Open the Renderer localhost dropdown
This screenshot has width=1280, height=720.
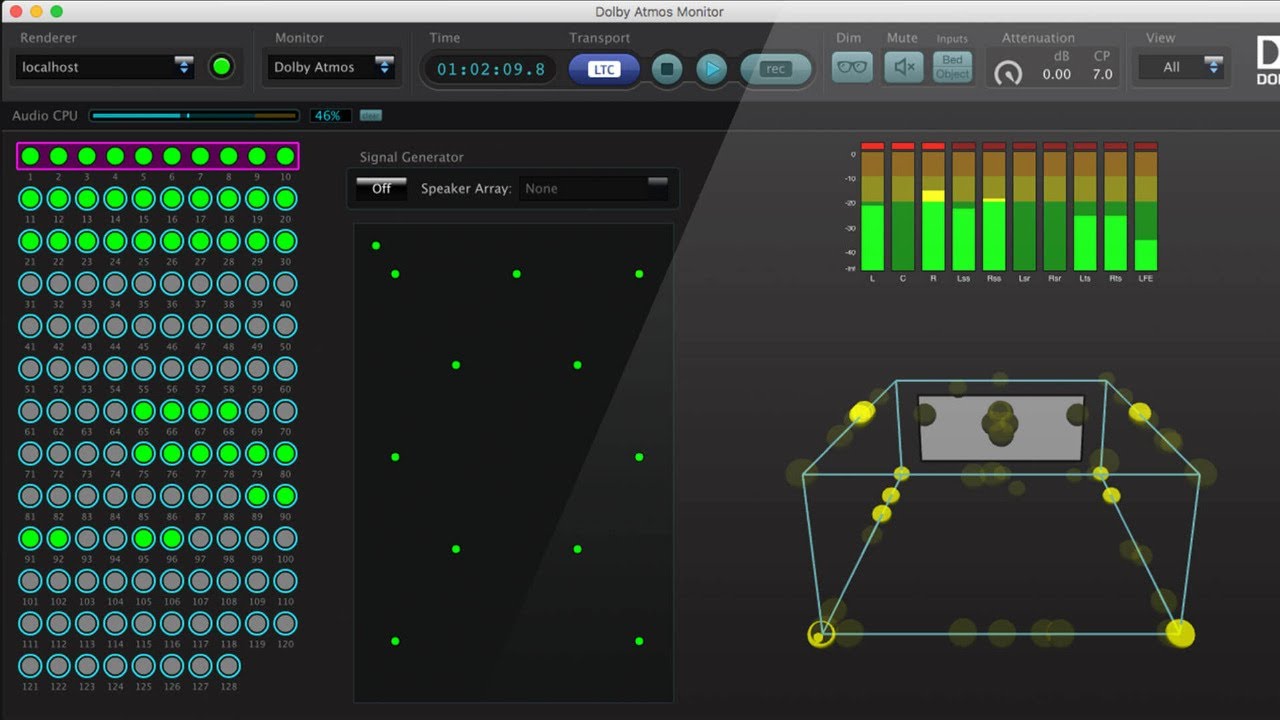(105, 67)
